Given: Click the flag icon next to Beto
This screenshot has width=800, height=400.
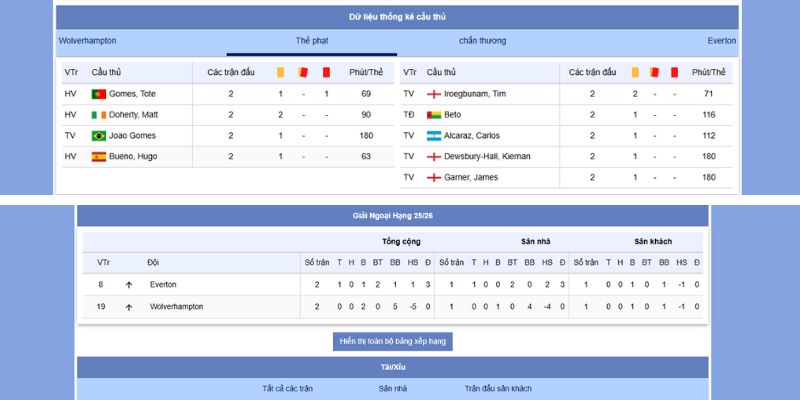Looking at the screenshot, I should click(x=434, y=115).
